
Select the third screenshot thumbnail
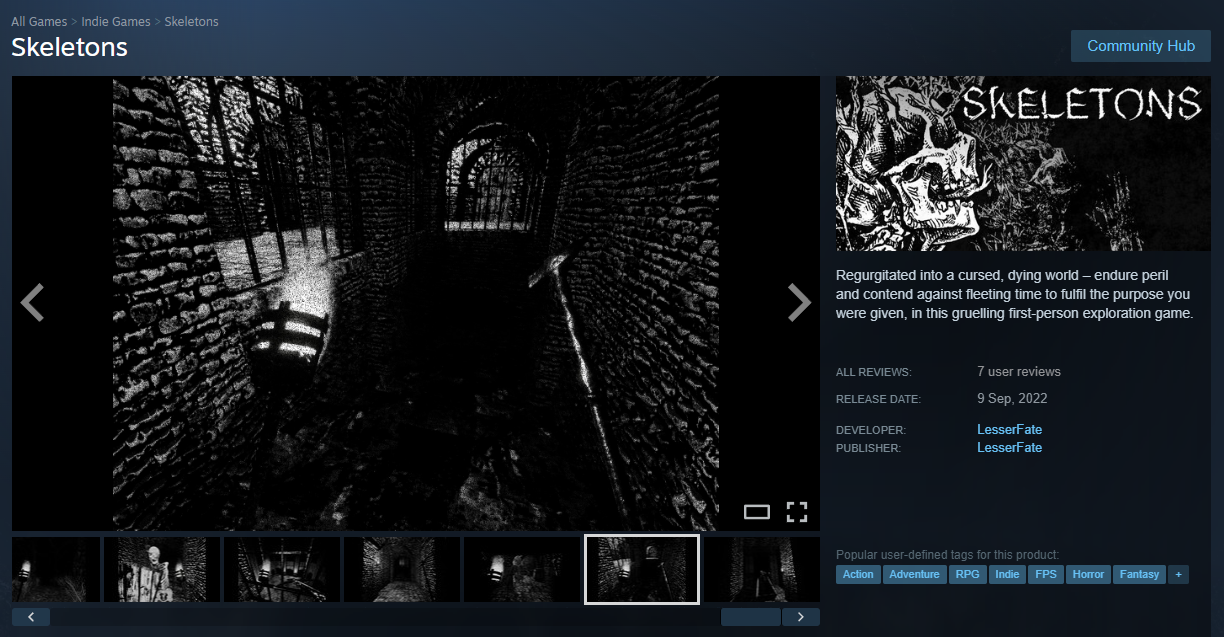click(282, 569)
